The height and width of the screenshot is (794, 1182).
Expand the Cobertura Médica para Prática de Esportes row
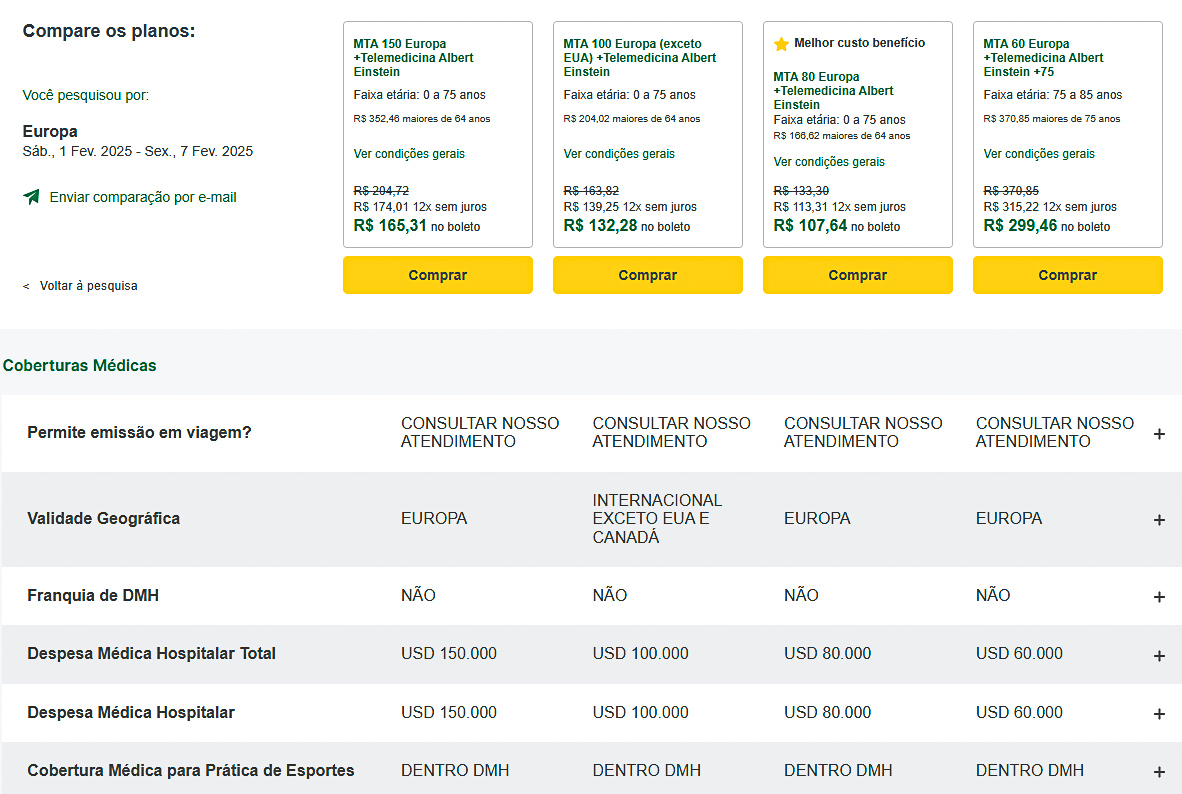[x=1159, y=771]
